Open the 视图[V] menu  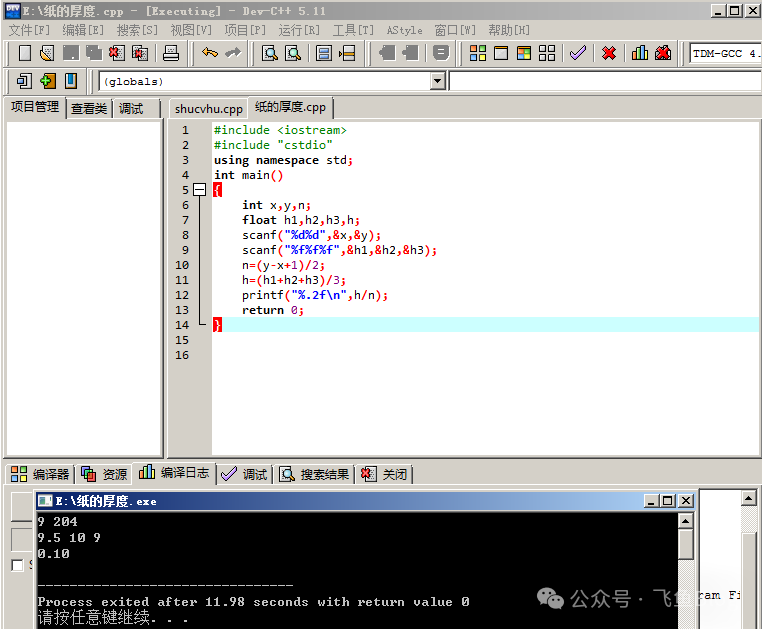click(x=191, y=30)
